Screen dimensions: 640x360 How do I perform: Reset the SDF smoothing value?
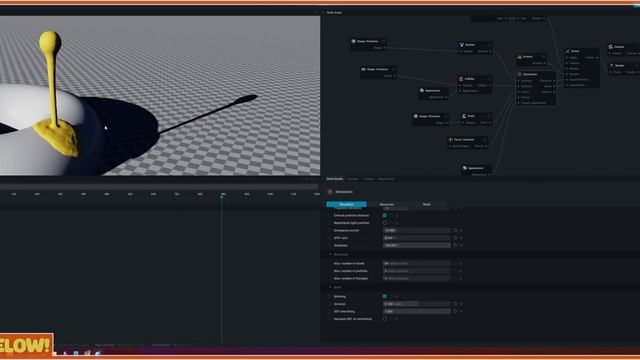coord(455,311)
